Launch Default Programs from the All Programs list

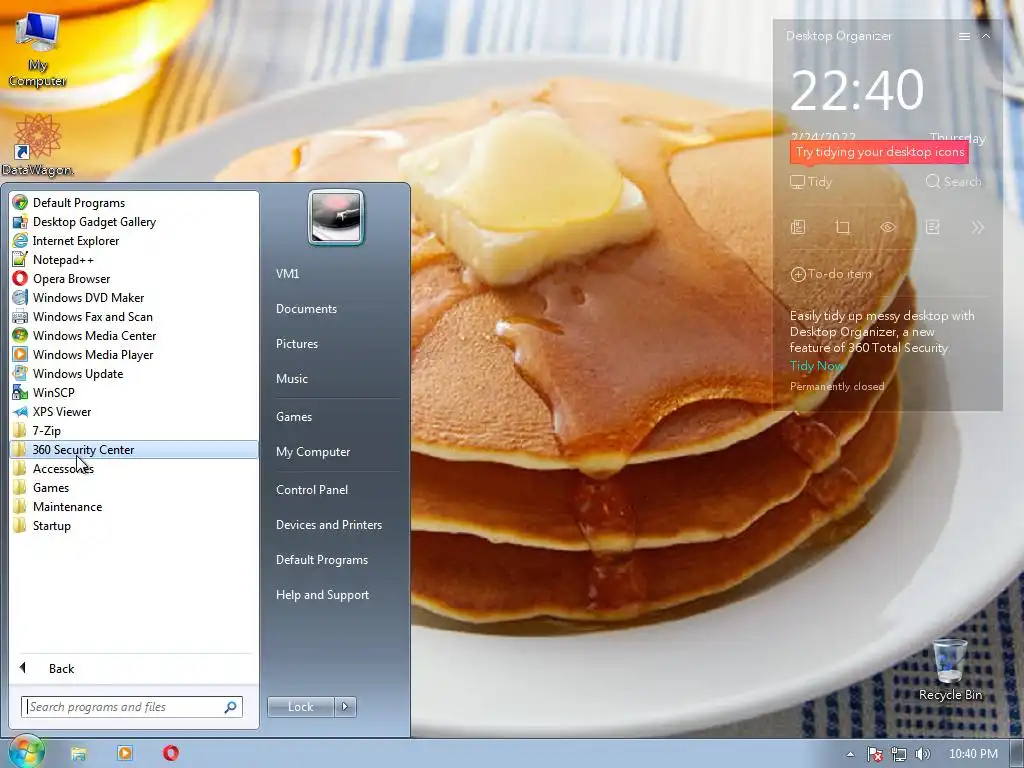[x=134, y=202]
